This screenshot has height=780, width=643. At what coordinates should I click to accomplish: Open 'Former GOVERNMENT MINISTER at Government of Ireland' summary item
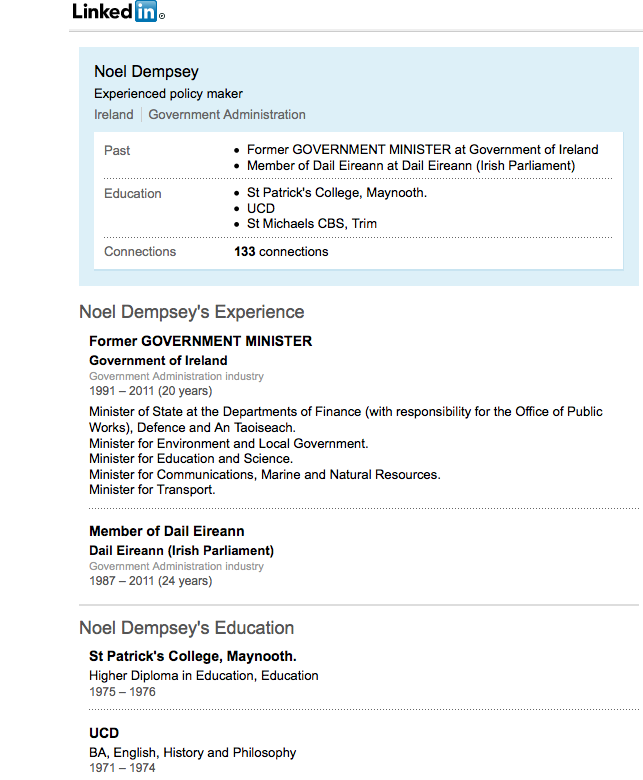click(422, 150)
